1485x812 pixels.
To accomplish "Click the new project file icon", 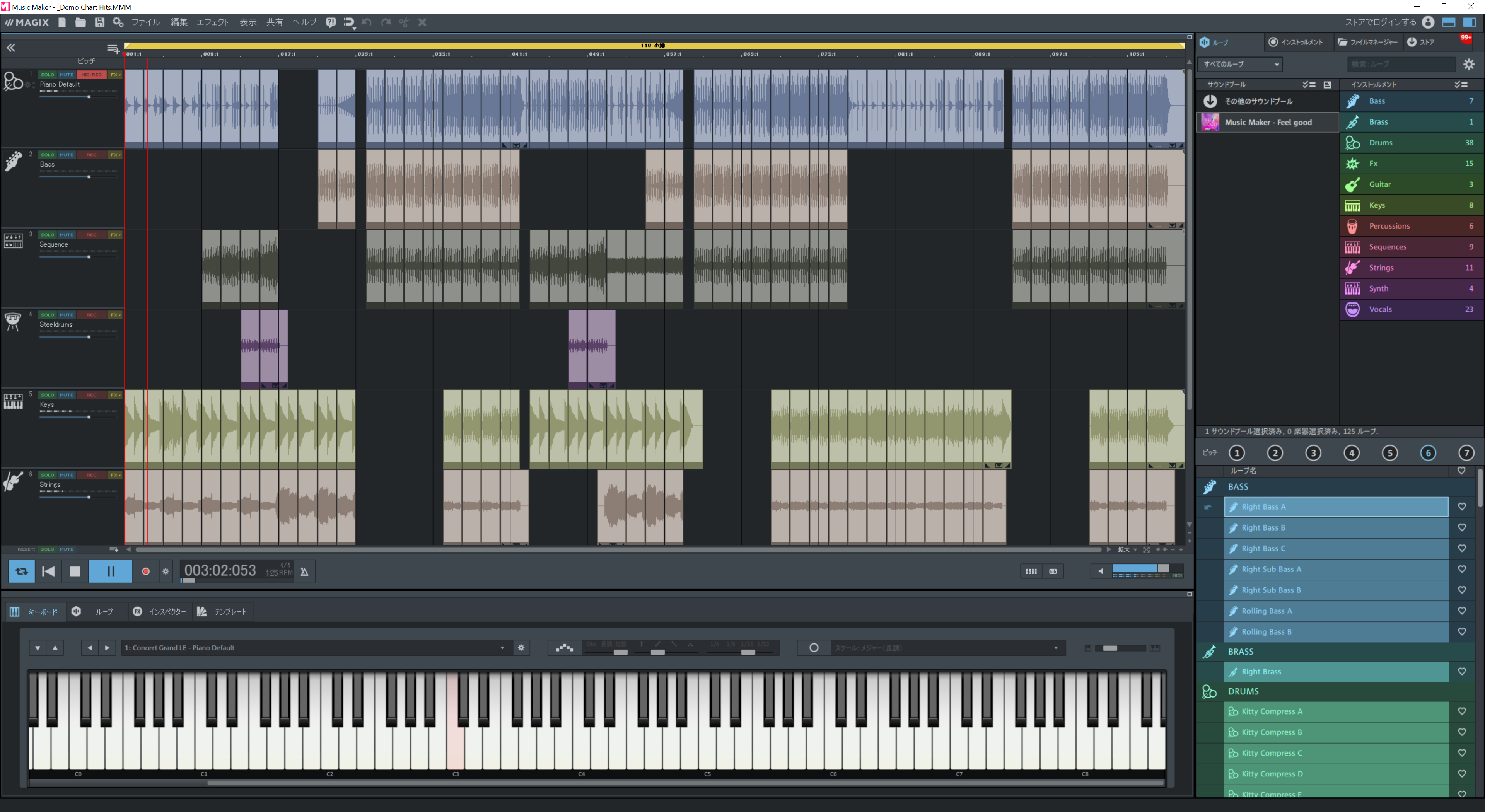I will 62,22.
